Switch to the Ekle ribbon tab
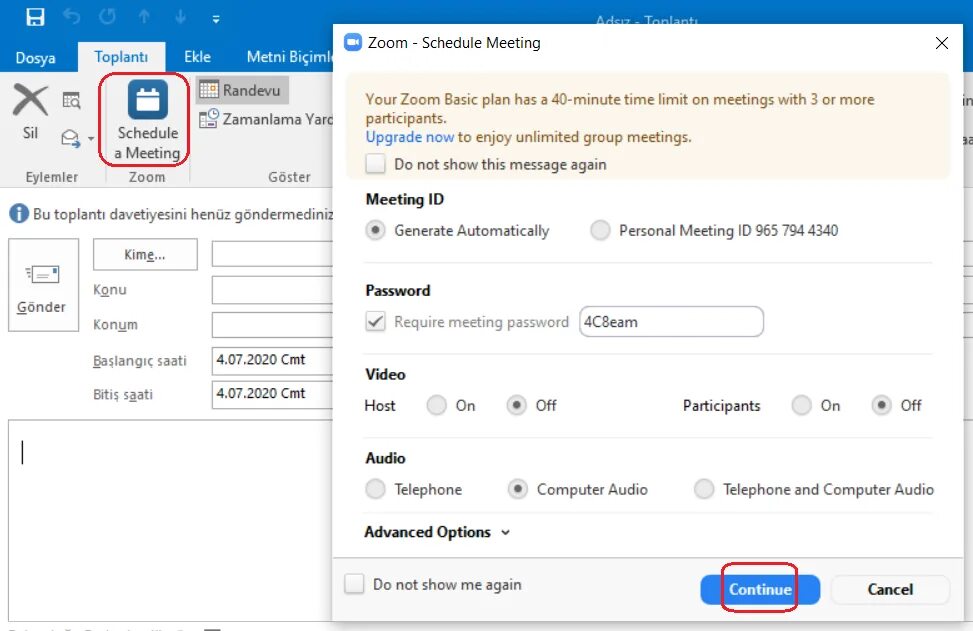 tap(197, 57)
